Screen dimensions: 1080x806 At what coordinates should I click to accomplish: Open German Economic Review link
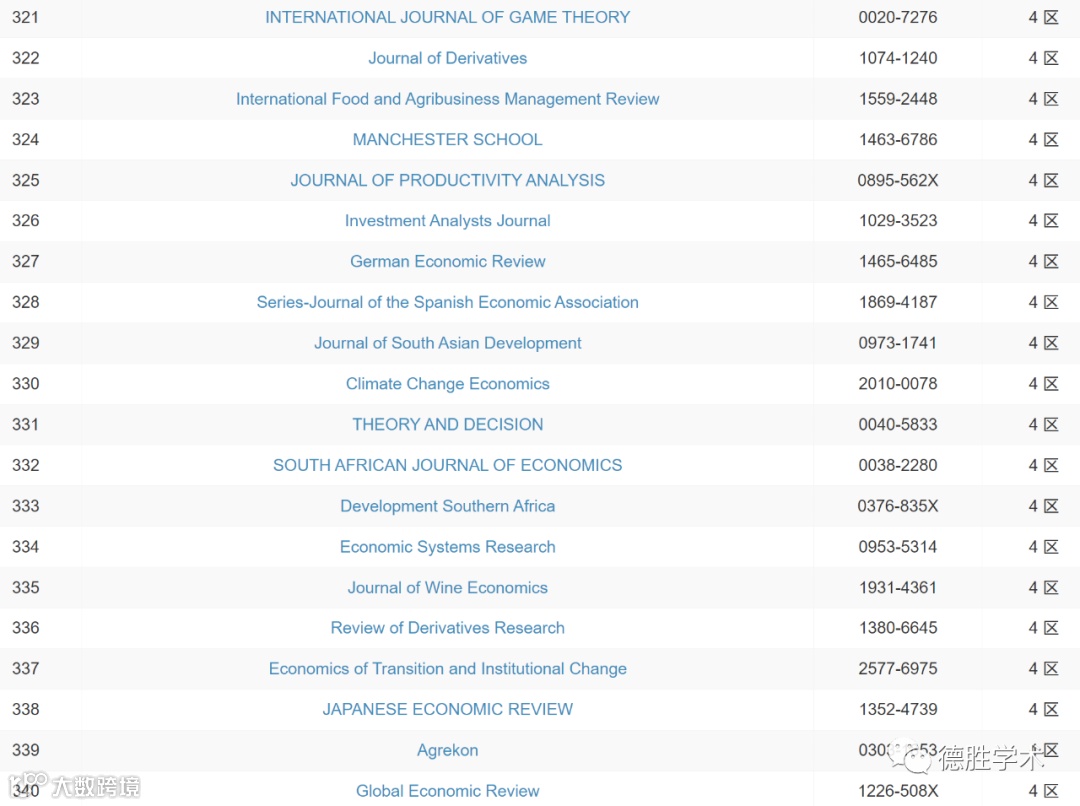pyautogui.click(x=448, y=261)
